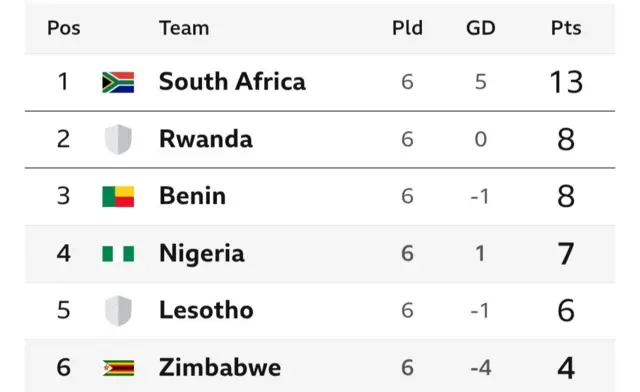The image size is (640, 392).
Task: Click the GD column header
Action: (x=481, y=28)
